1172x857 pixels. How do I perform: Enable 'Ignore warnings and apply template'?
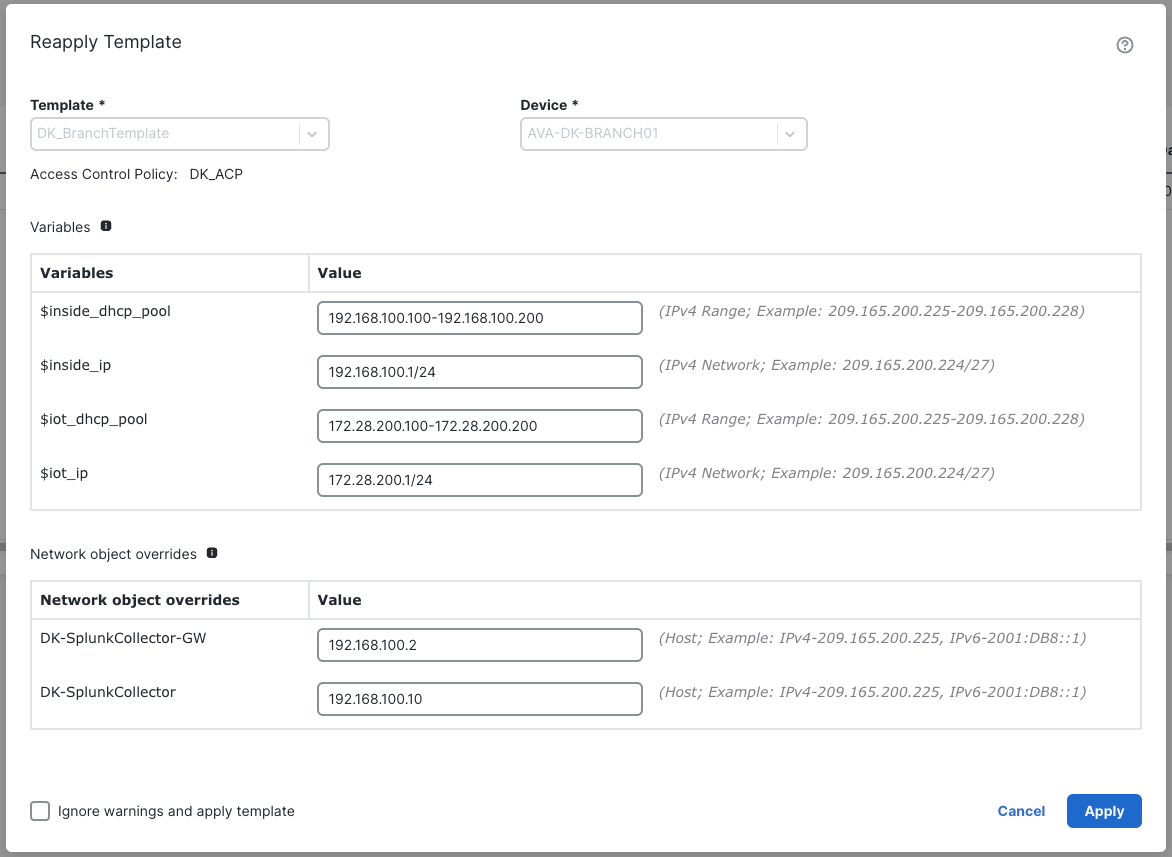coord(40,811)
